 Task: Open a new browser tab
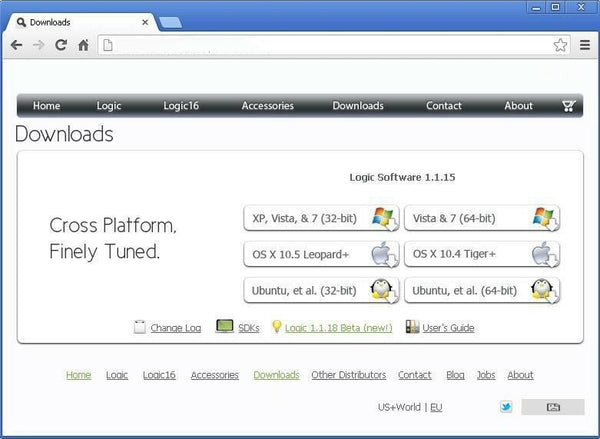pos(170,23)
